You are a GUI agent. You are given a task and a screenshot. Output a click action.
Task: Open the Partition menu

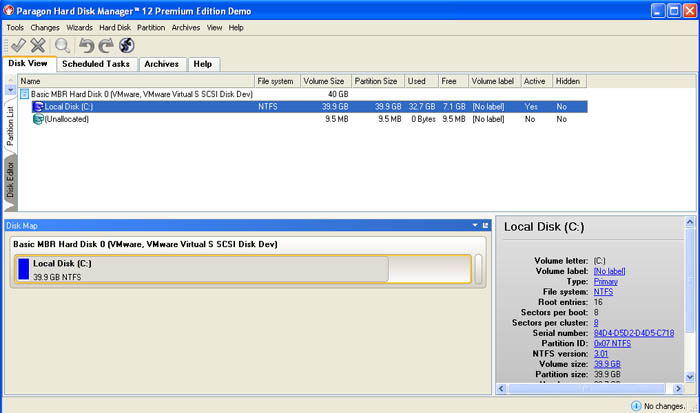151,28
